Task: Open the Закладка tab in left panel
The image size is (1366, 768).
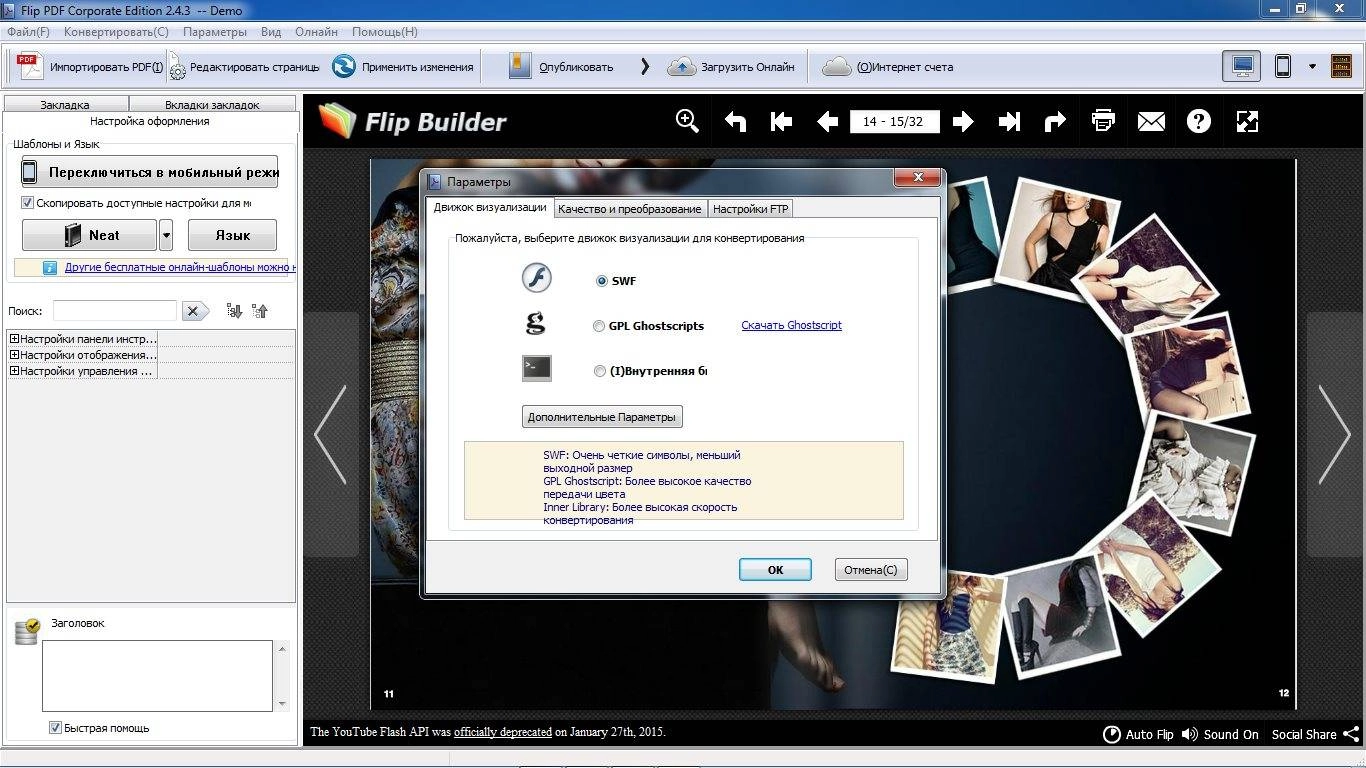Action: point(65,104)
